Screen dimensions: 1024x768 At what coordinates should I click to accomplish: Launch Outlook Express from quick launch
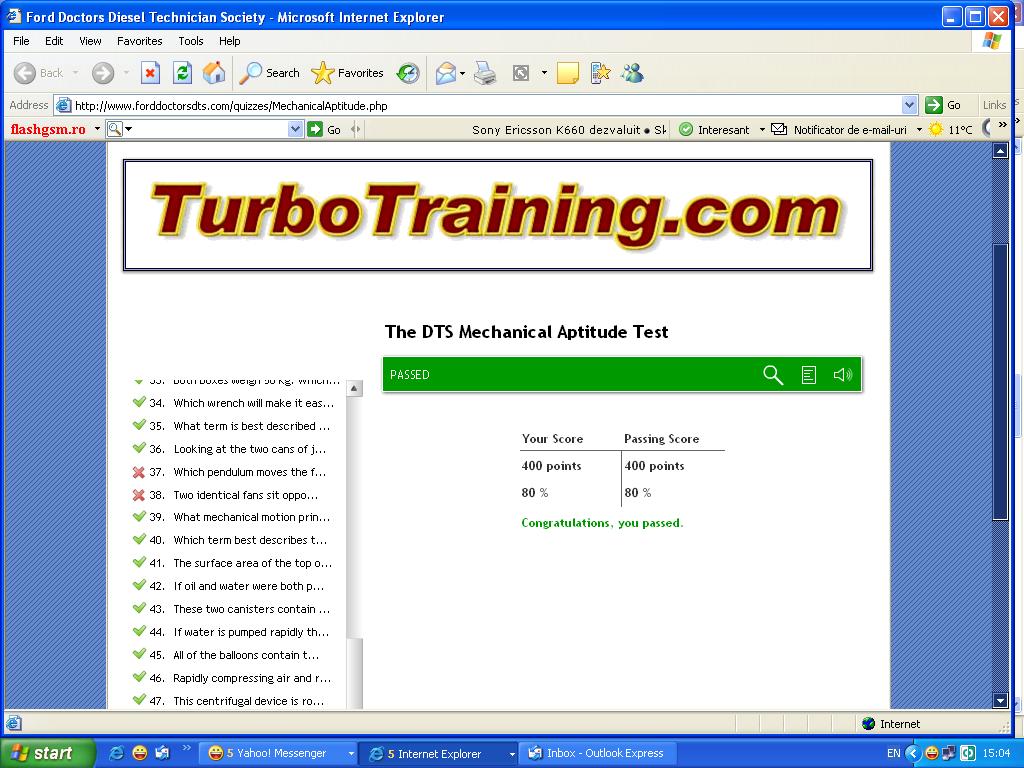(x=161, y=753)
